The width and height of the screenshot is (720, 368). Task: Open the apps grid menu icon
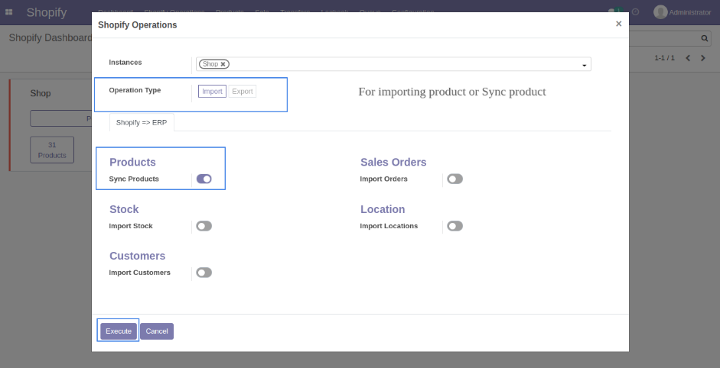point(9,12)
